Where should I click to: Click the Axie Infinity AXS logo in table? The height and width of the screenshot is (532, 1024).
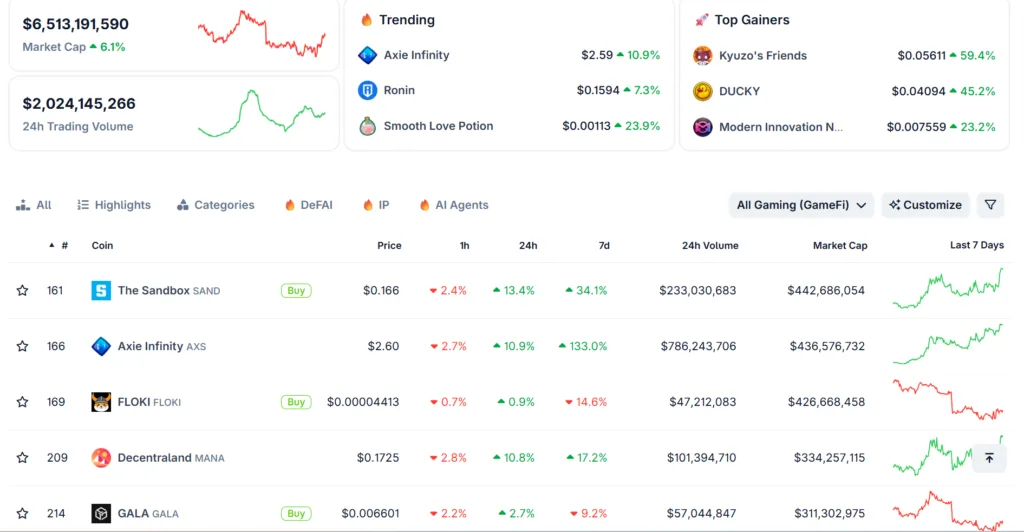tap(101, 346)
